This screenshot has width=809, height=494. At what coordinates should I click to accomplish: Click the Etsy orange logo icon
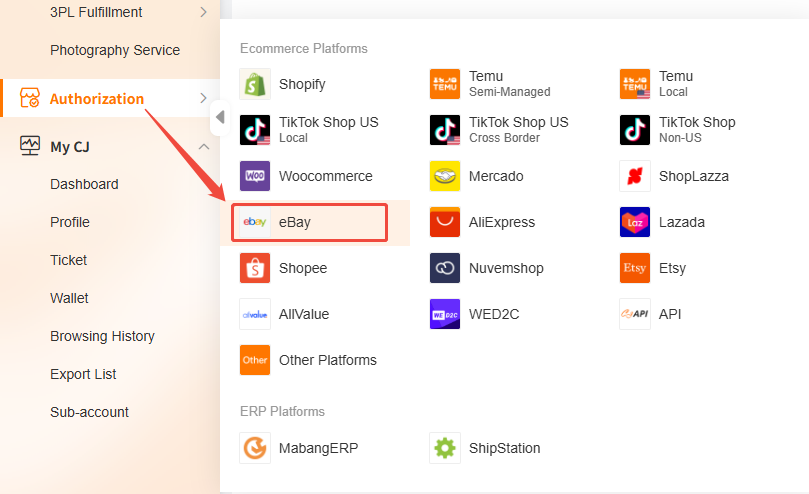[x=635, y=268]
